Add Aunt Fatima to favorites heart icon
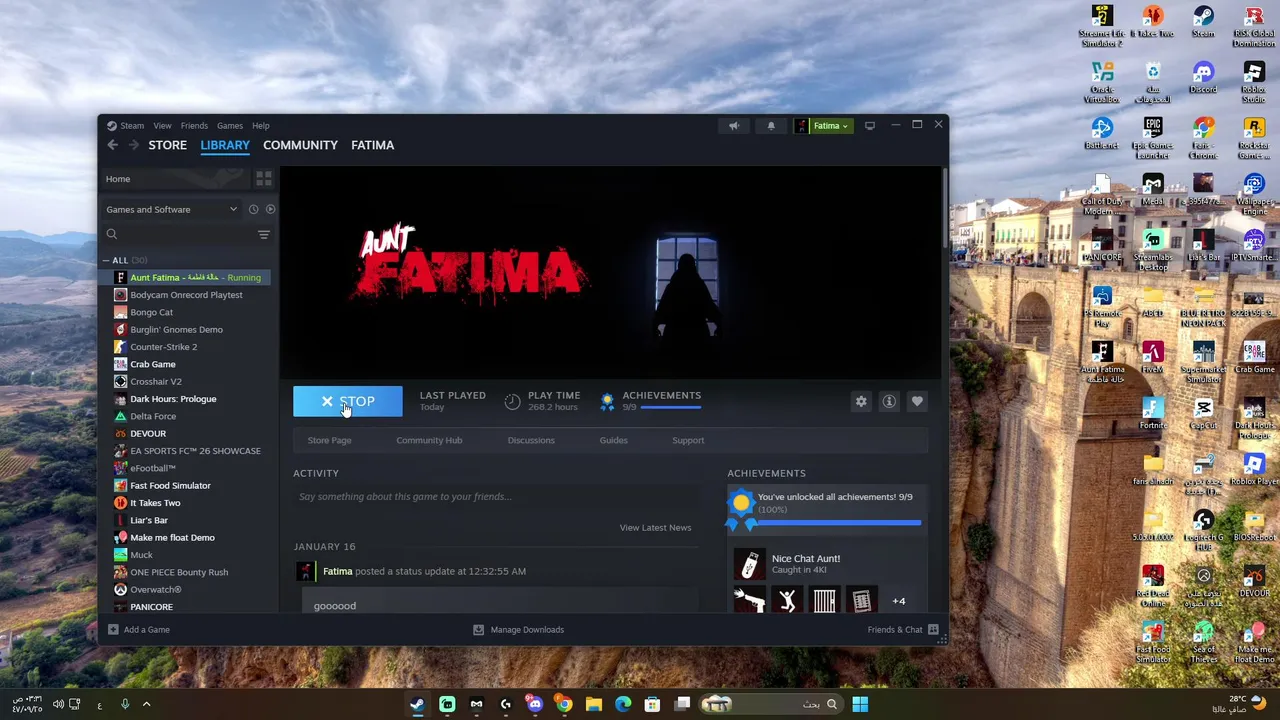Screen dimensions: 1280x720 coord(917,401)
